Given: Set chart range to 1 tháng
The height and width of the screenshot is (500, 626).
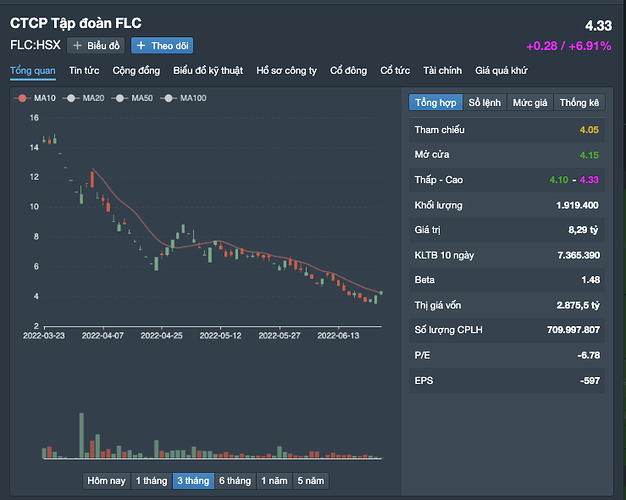Looking at the screenshot, I should tap(152, 480).
